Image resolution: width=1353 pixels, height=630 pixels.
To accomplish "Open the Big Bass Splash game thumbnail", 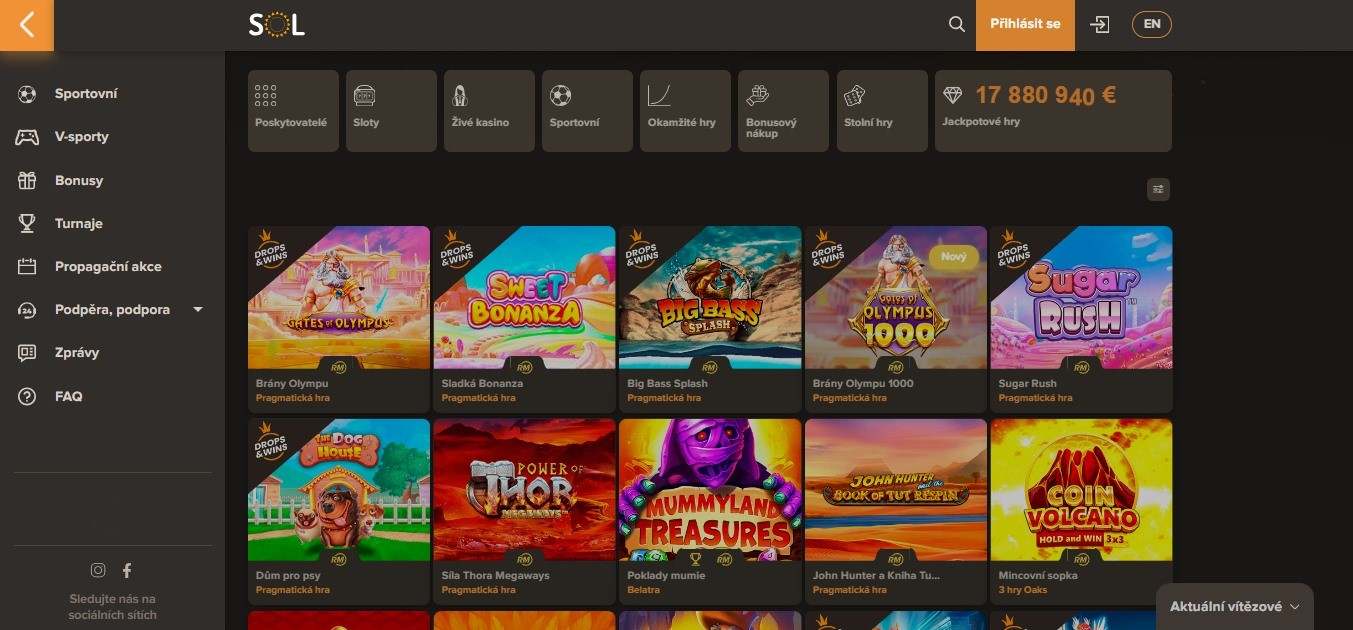I will click(710, 298).
